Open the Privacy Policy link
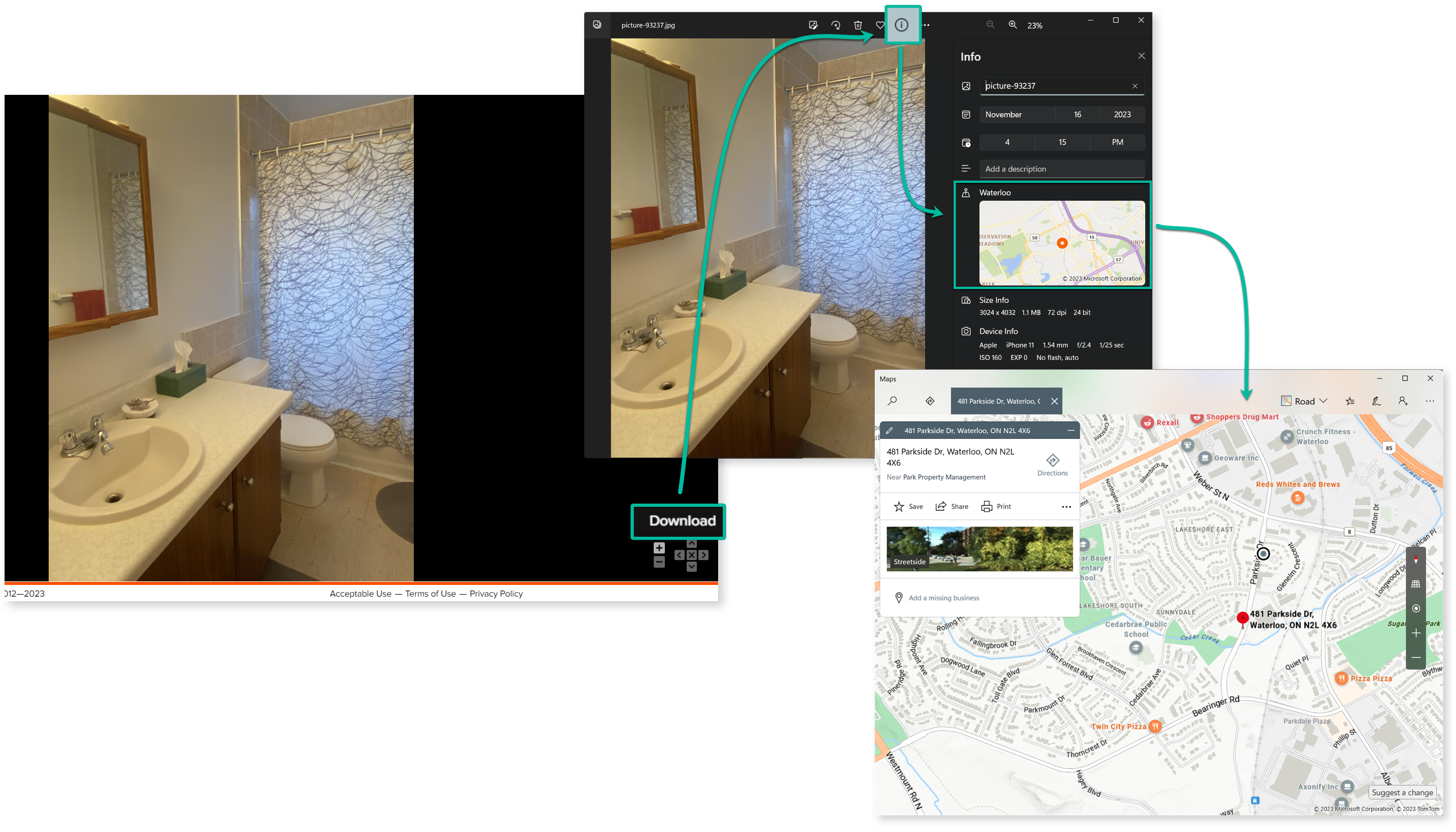 pyautogui.click(x=496, y=594)
